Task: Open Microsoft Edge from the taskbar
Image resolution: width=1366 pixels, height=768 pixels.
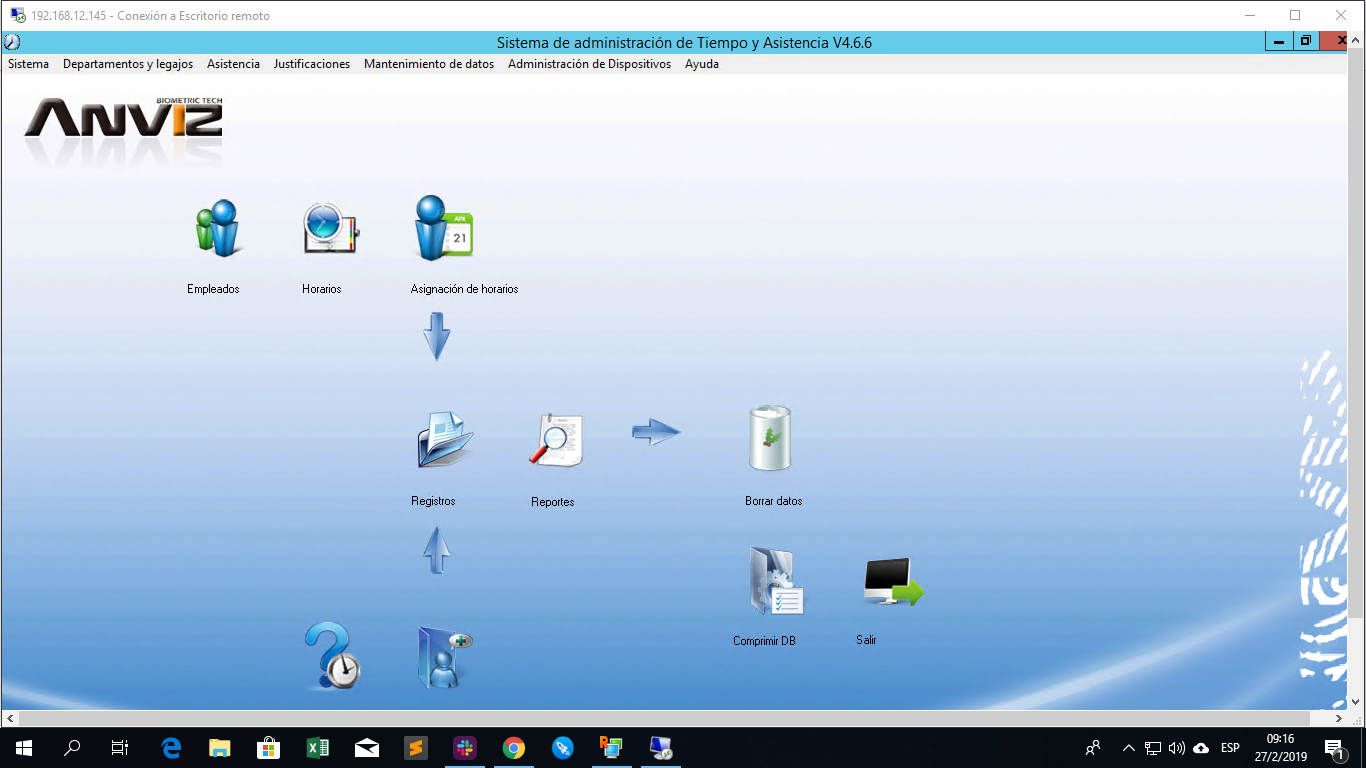Action: 171,748
